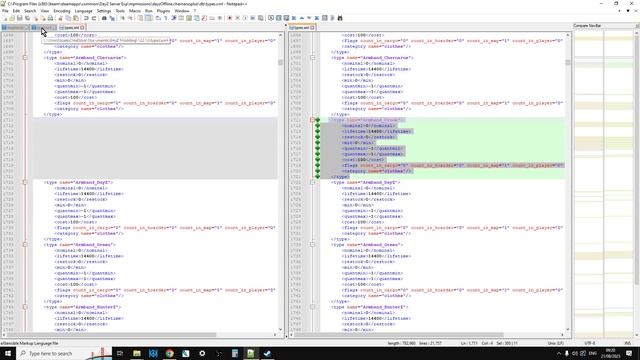Click the Paste toolbar icon
Viewport: 640px width, 360px height.
[76, 18]
